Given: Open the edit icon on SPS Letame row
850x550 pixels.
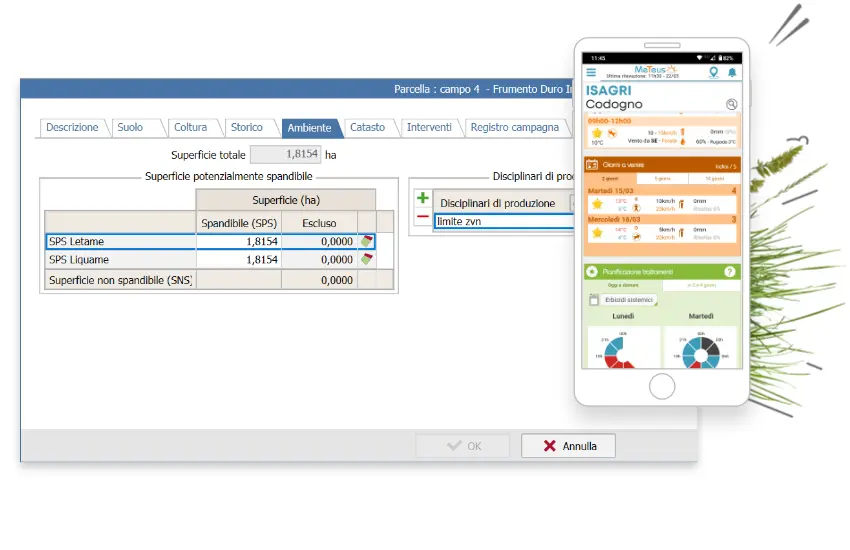Looking at the screenshot, I should [x=367, y=241].
